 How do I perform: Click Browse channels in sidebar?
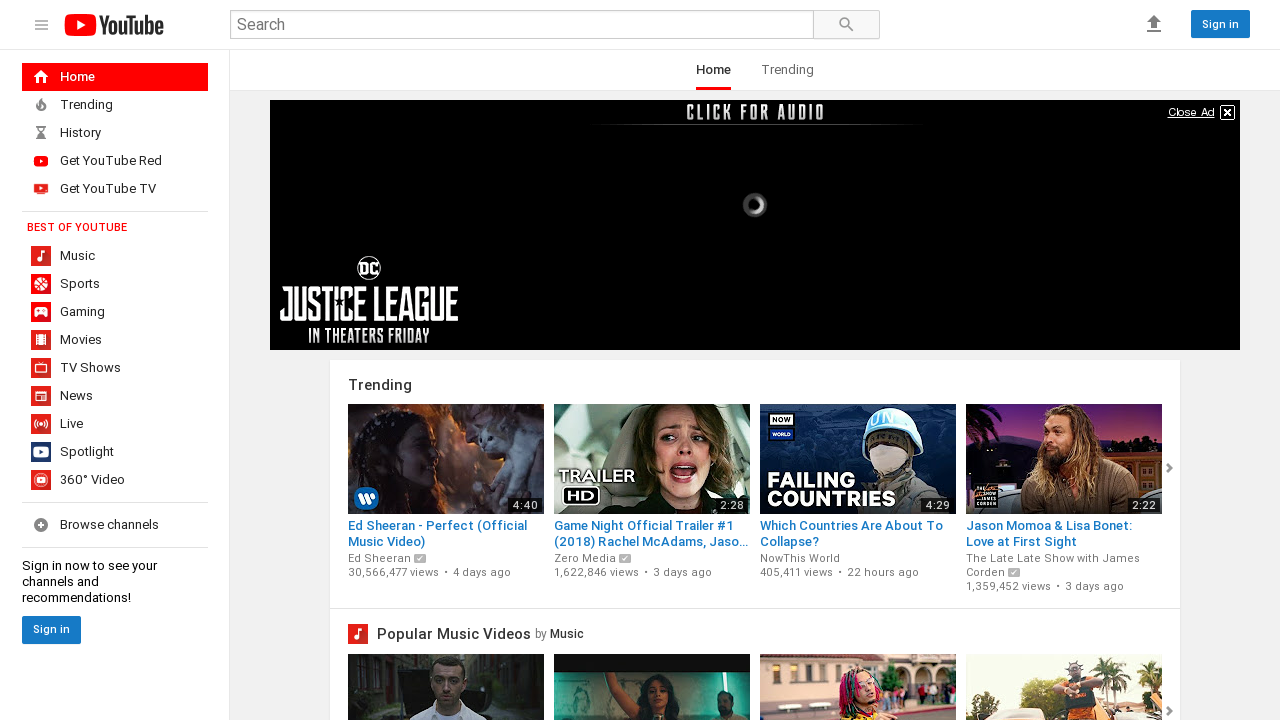(115, 525)
